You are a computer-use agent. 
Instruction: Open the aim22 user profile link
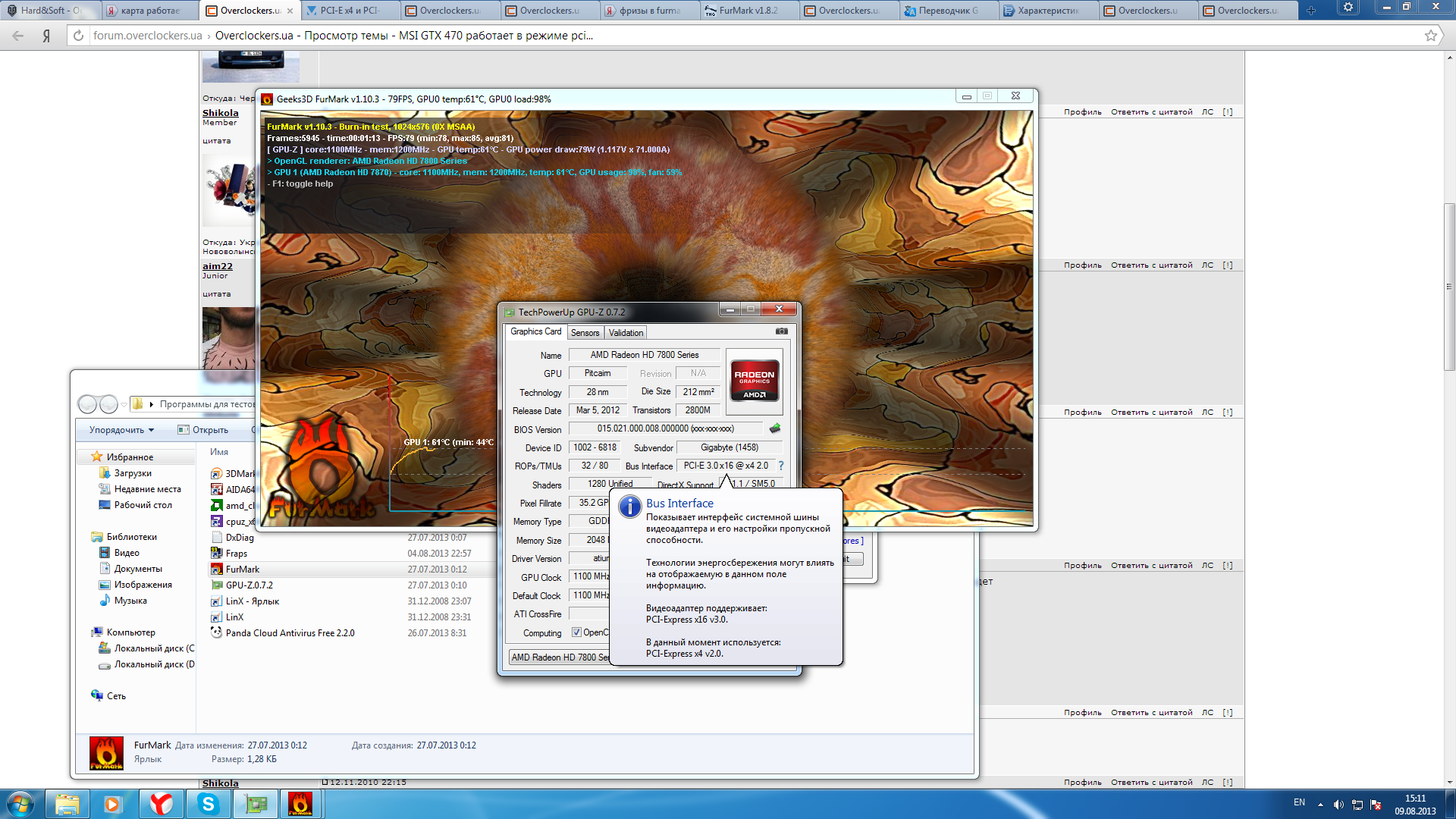[x=218, y=266]
